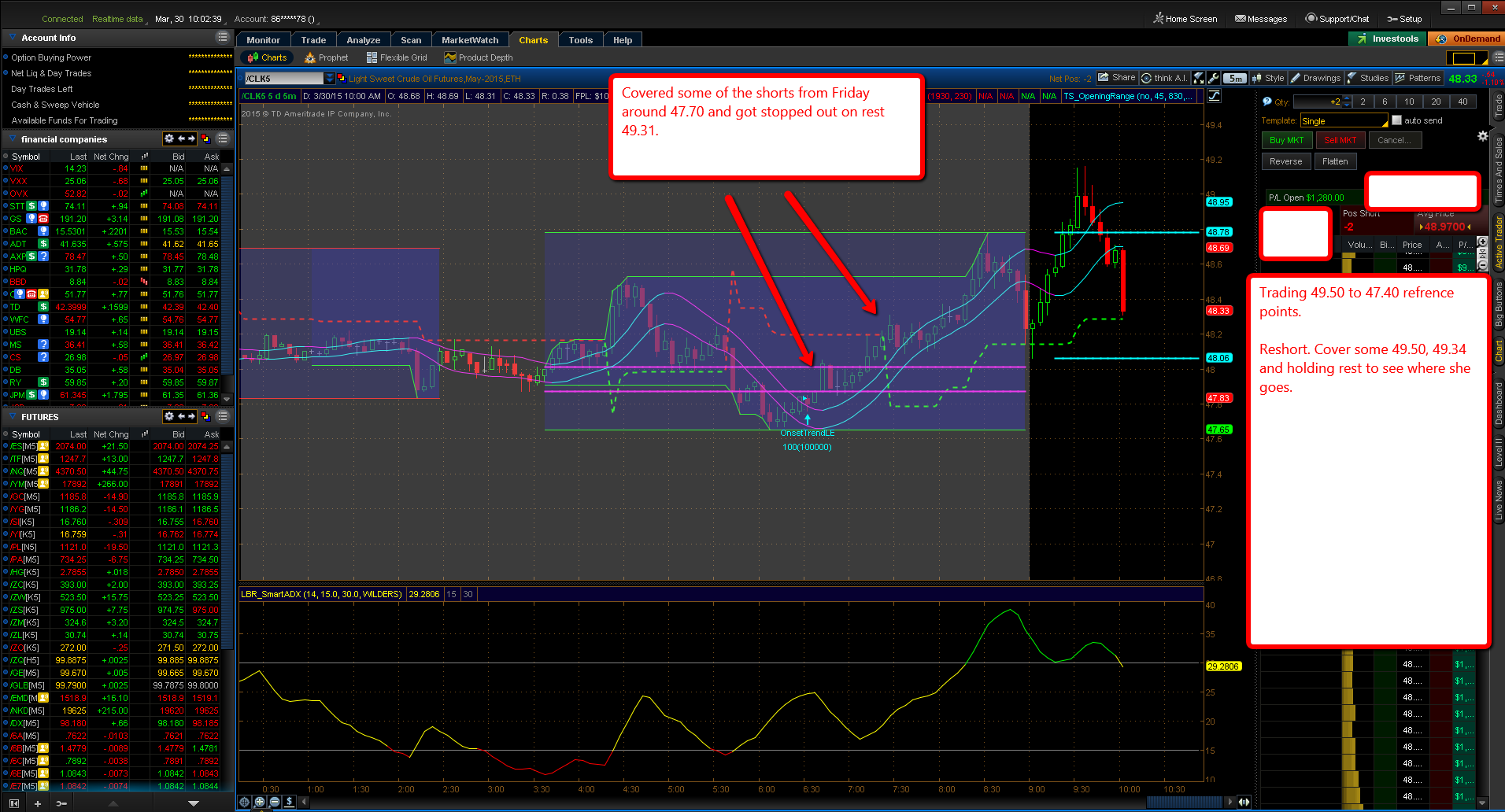The width and height of the screenshot is (1505, 812).
Task: Click FUTURES watchlist gear icon
Action: [x=168, y=416]
